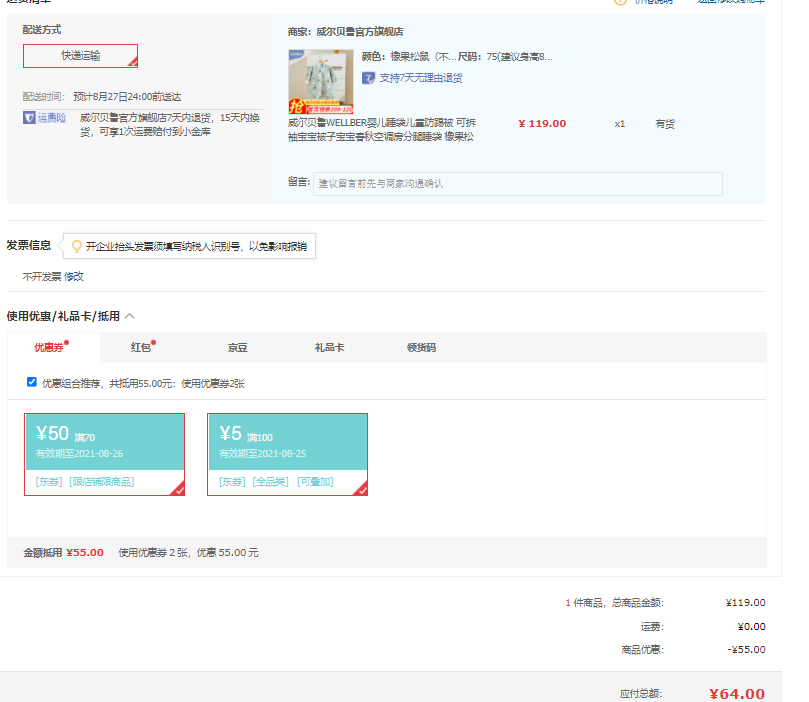Click the 不开发票 invoice status text

(x=42, y=277)
